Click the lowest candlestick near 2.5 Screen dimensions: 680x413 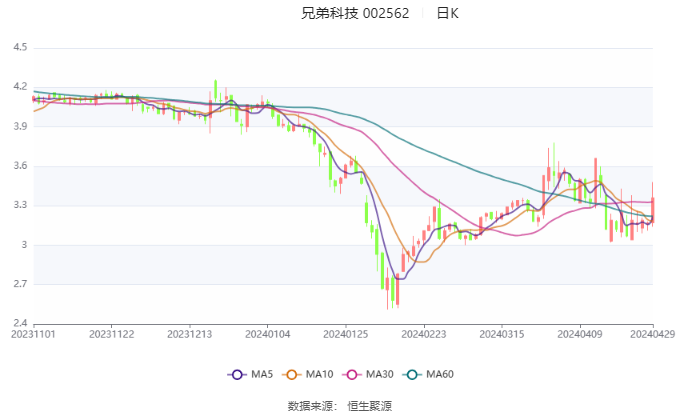point(387,288)
